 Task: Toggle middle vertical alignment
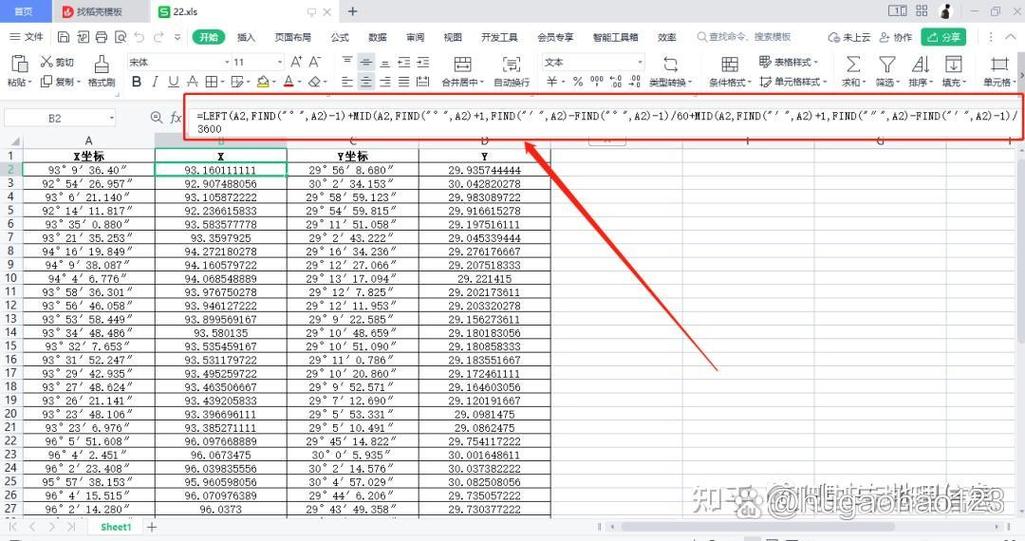pyautogui.click(x=366, y=62)
